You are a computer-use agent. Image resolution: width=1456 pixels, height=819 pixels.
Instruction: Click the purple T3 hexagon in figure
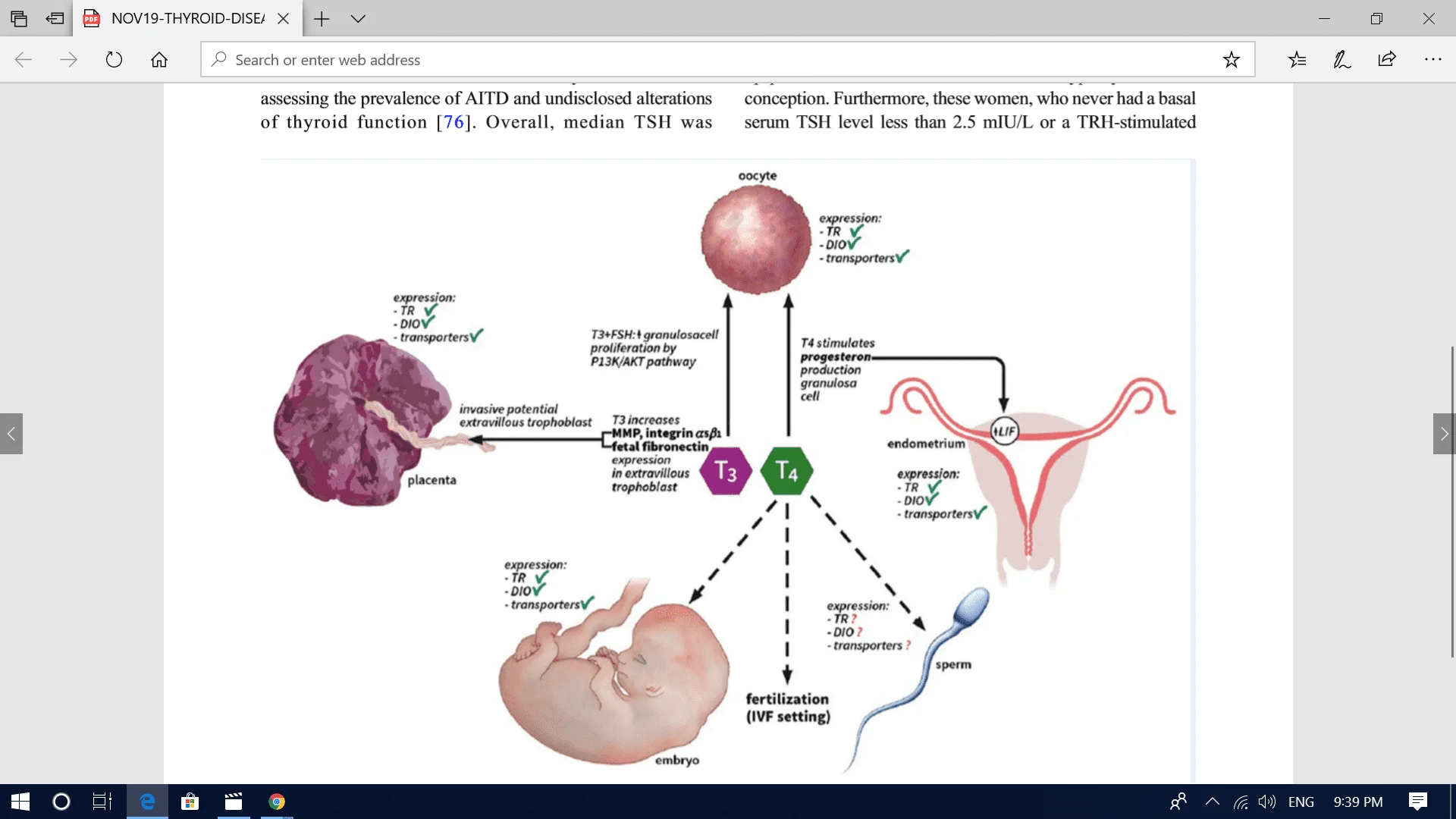pos(726,472)
